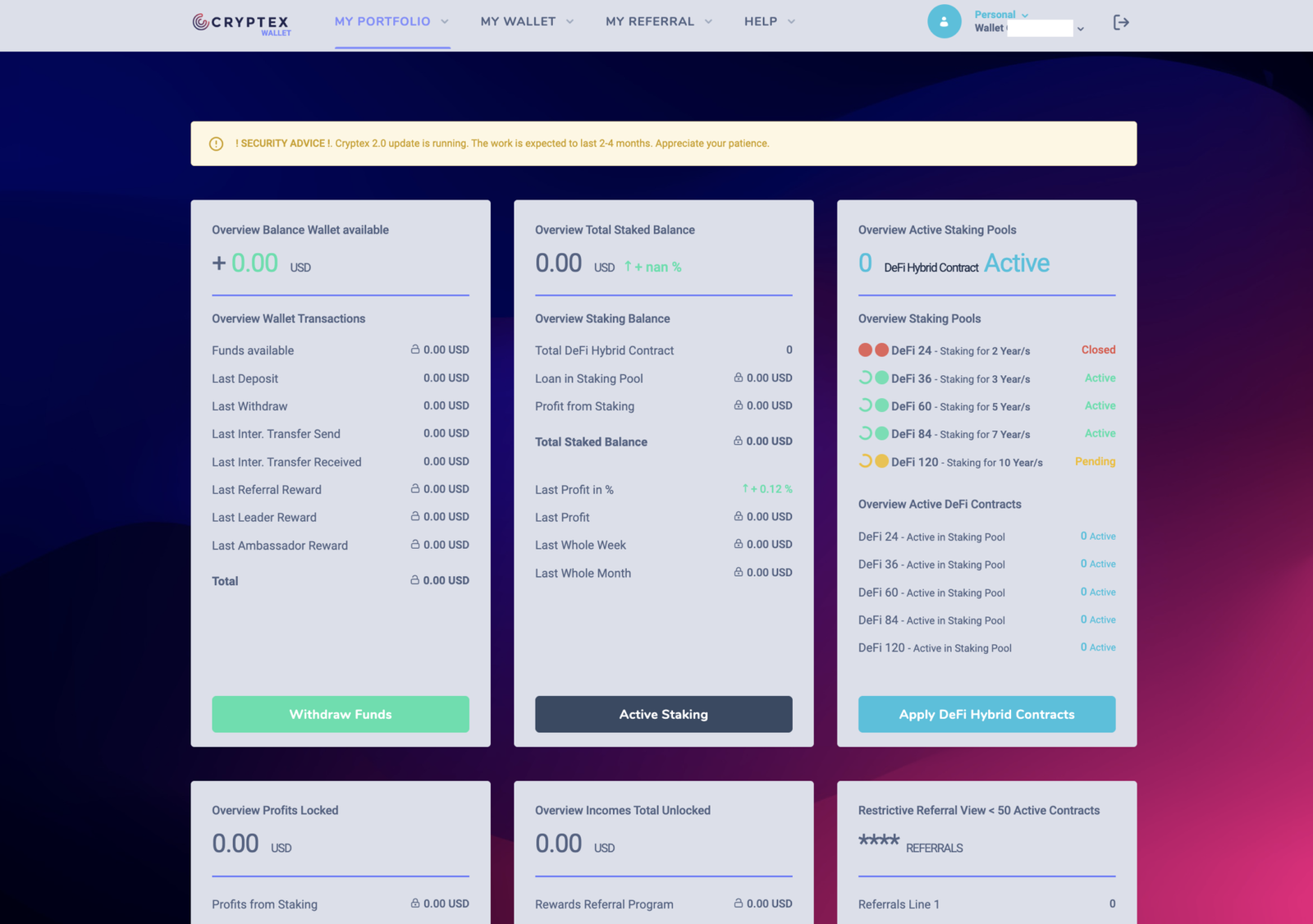Screen dimensions: 1313x924
Task: Expand the My Portfolio menu chevron
Action: (x=445, y=21)
